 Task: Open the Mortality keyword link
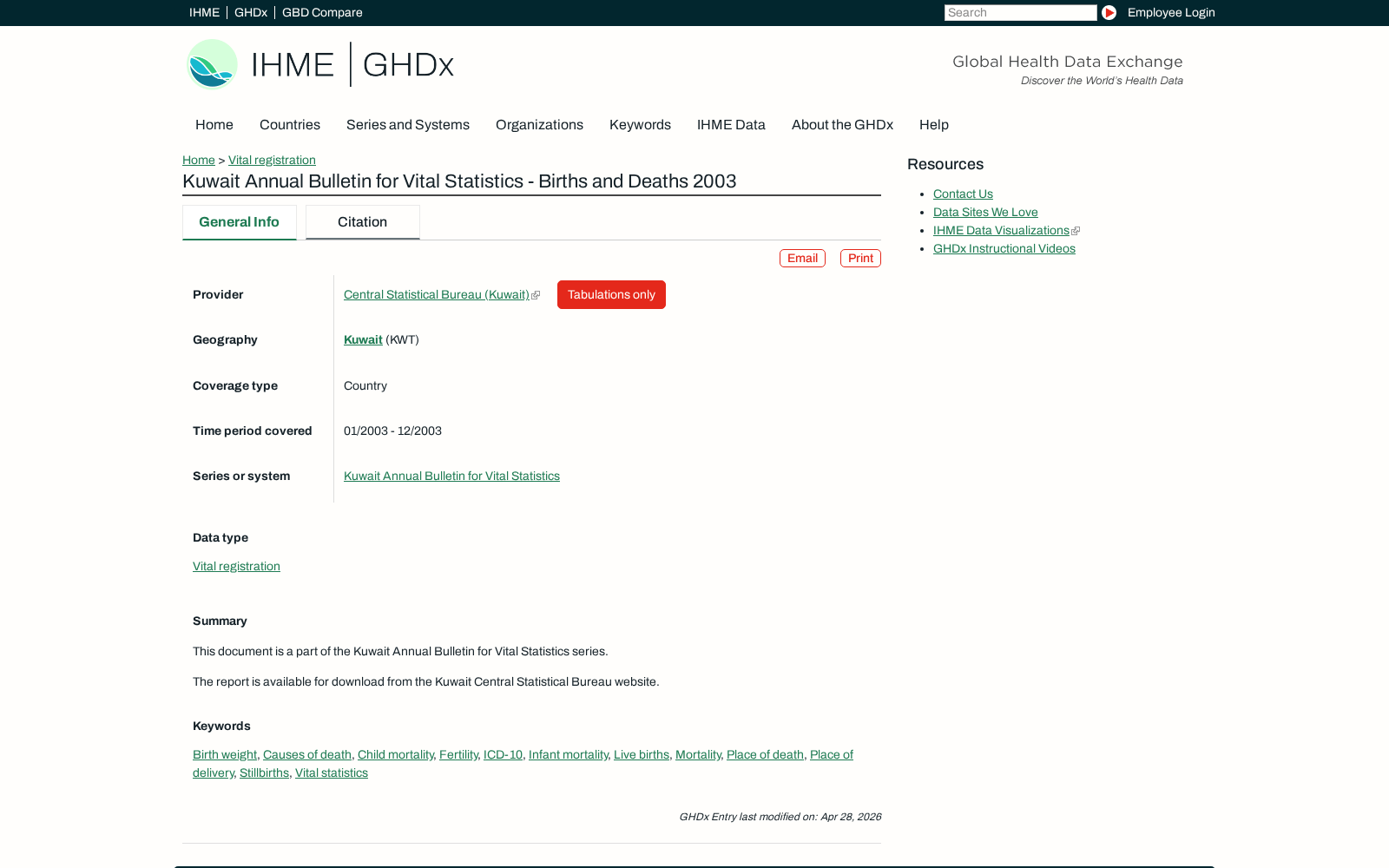(698, 755)
